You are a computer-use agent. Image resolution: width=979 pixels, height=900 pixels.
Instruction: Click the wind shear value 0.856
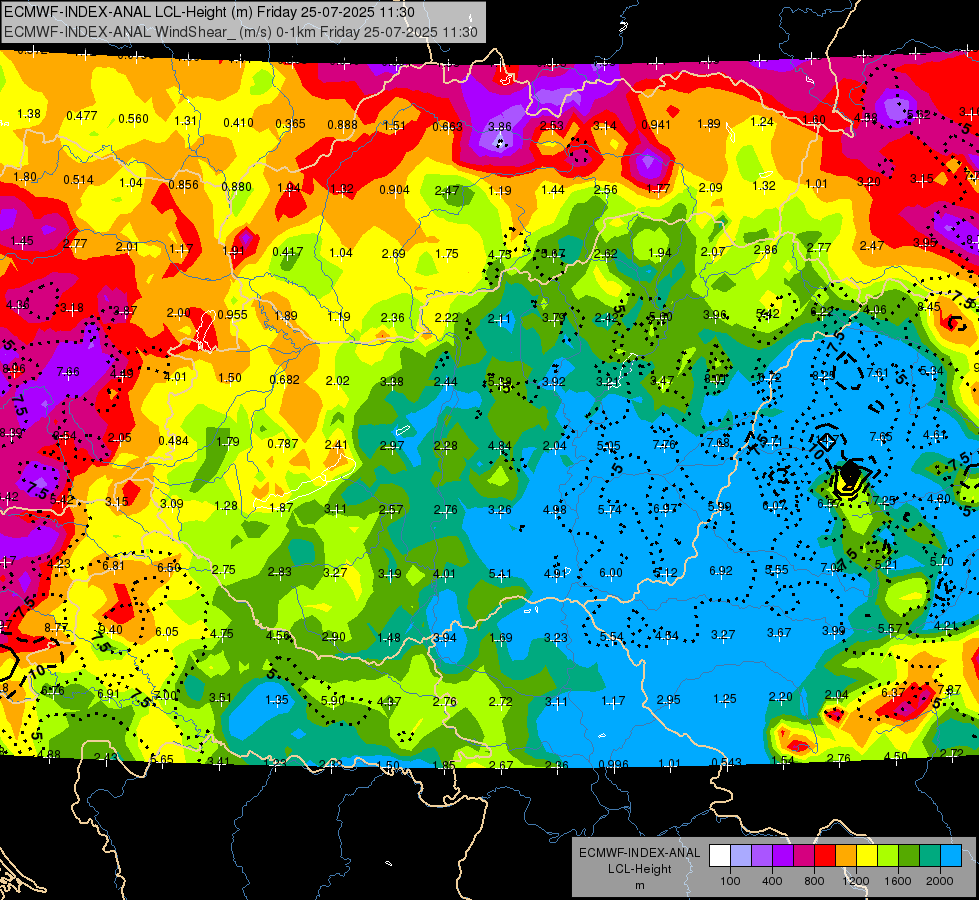tap(184, 185)
